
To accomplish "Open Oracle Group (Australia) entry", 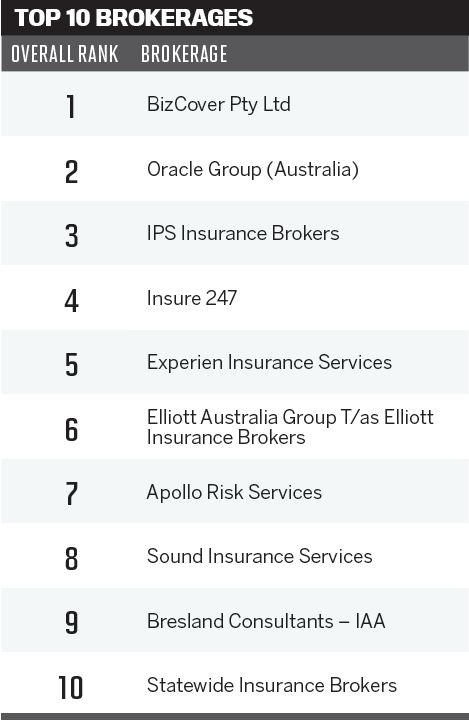I will pyautogui.click(x=253, y=169).
